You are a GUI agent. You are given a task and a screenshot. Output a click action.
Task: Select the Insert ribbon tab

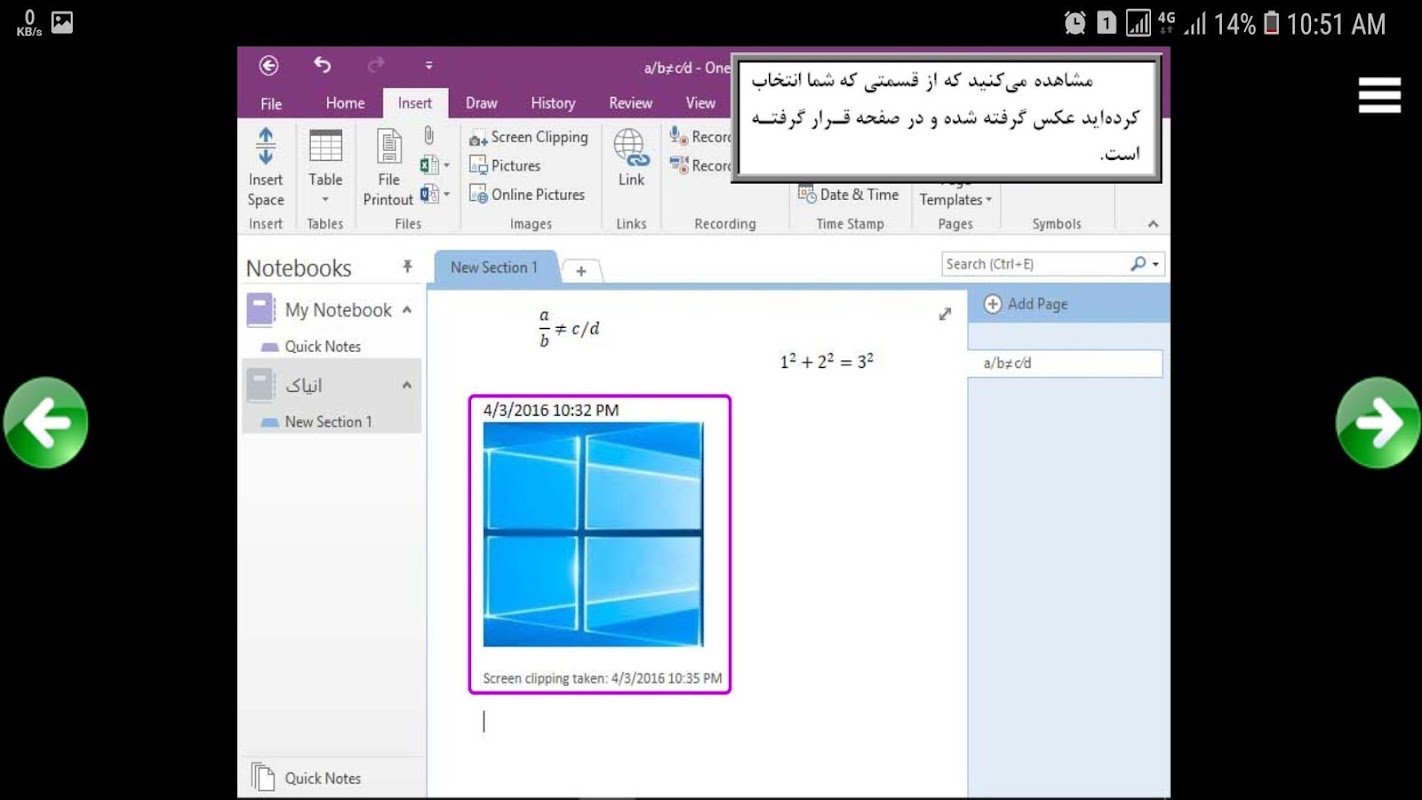coord(415,103)
